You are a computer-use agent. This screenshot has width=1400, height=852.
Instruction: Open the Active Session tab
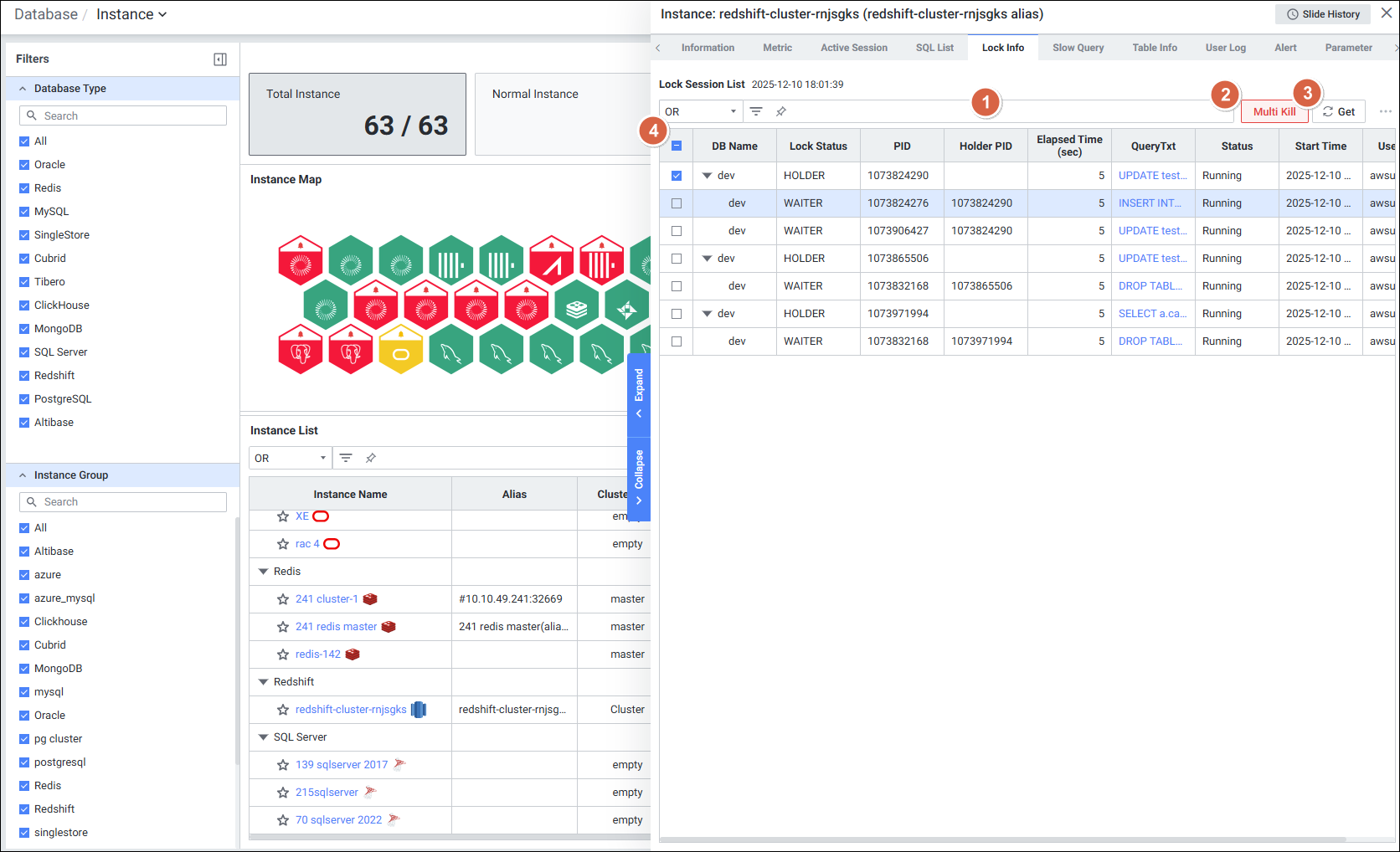coord(853,48)
